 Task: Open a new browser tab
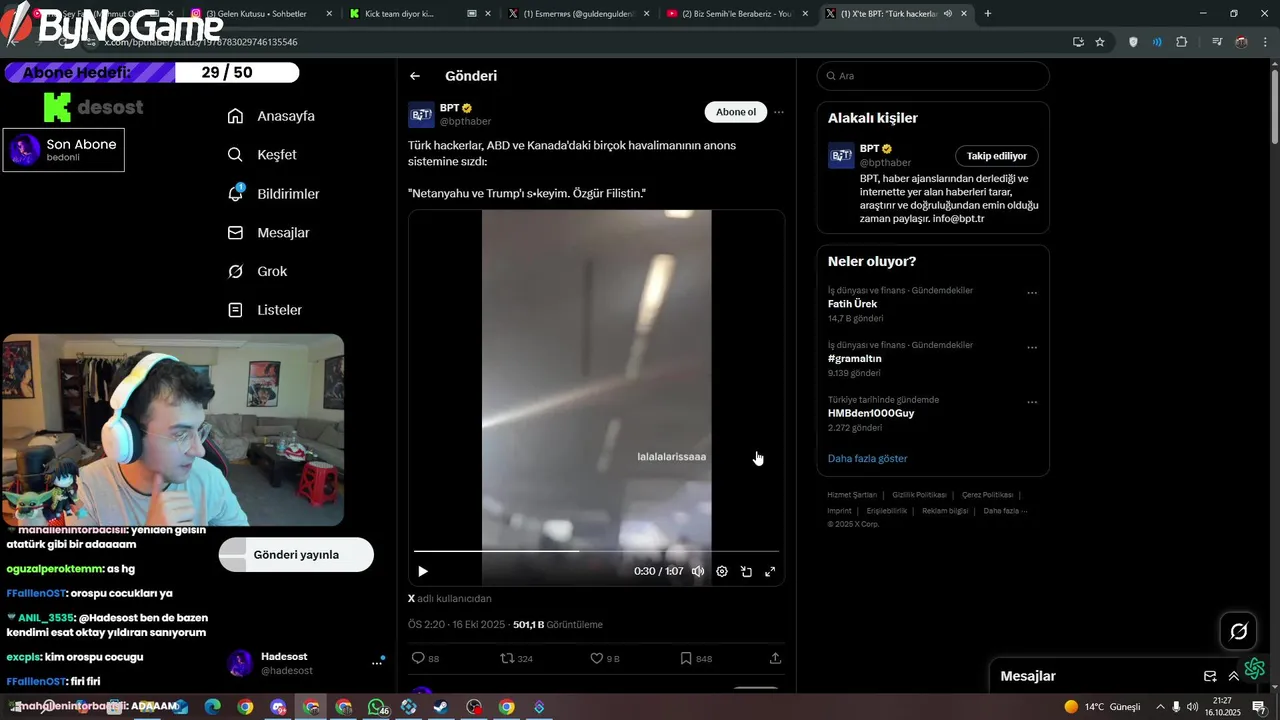coord(988,14)
